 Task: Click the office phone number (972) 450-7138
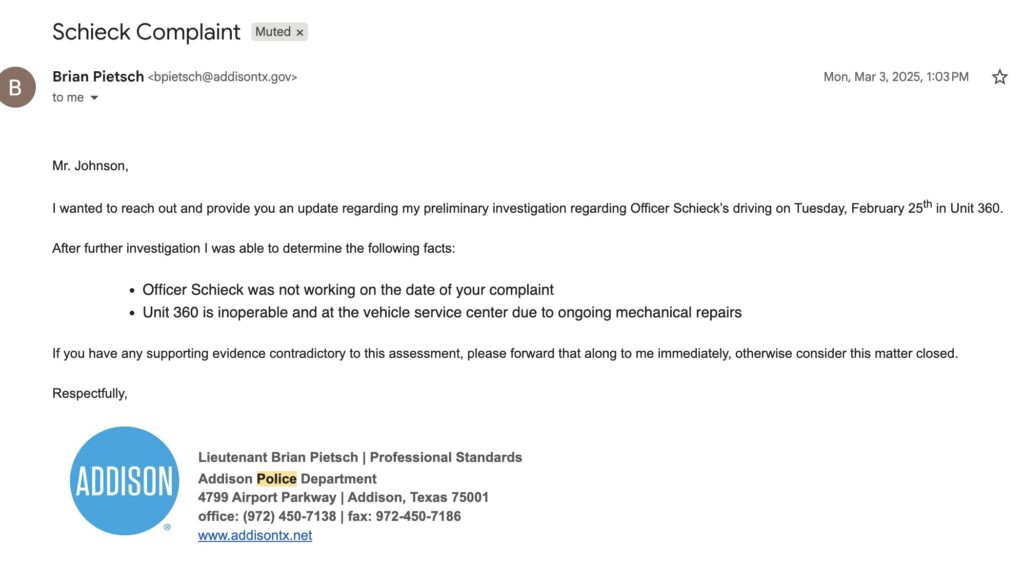click(x=288, y=516)
